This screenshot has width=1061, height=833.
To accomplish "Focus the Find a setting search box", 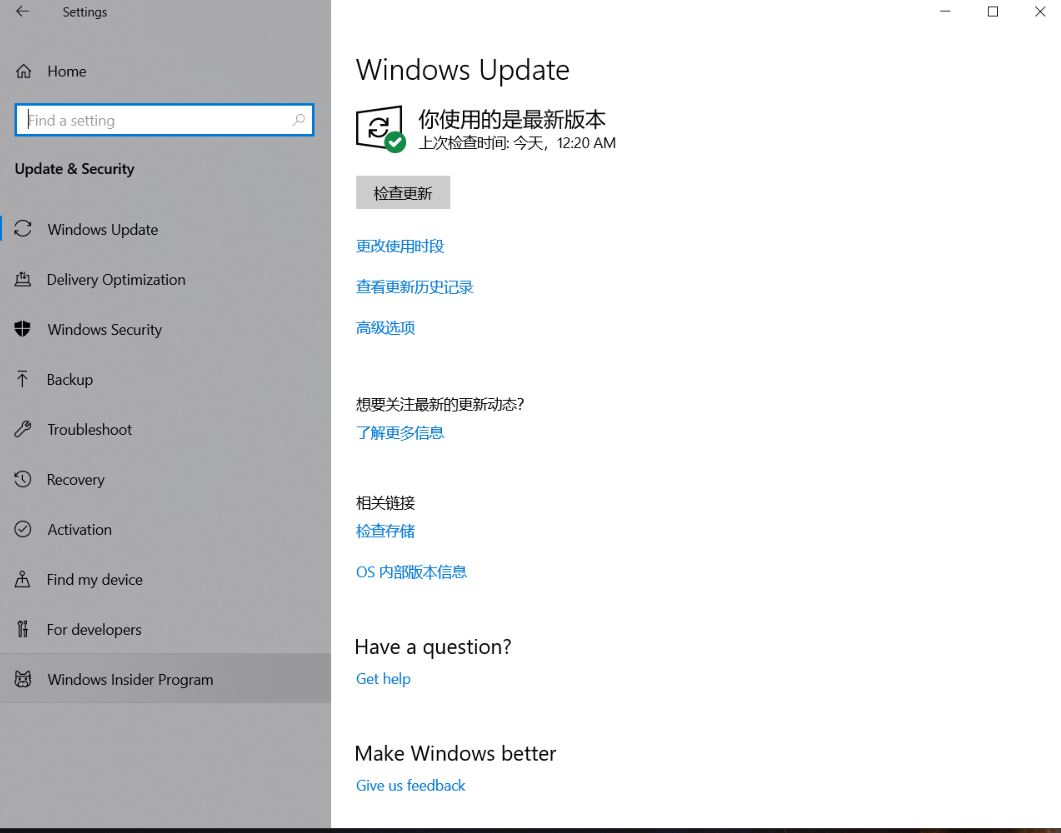I will tap(164, 120).
